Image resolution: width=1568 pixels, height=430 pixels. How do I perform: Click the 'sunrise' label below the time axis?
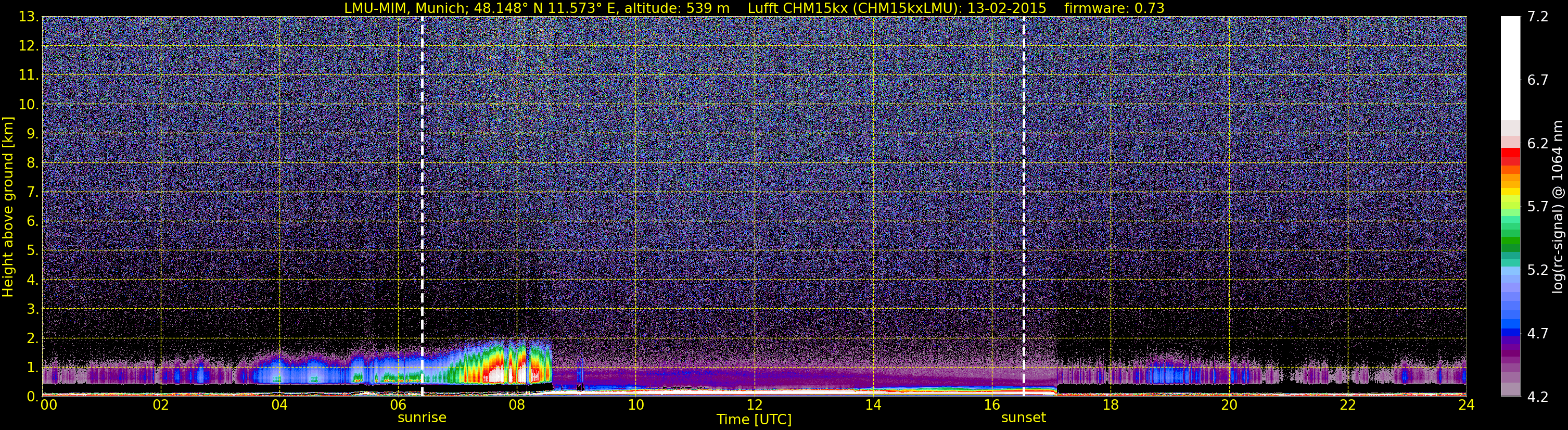click(422, 418)
